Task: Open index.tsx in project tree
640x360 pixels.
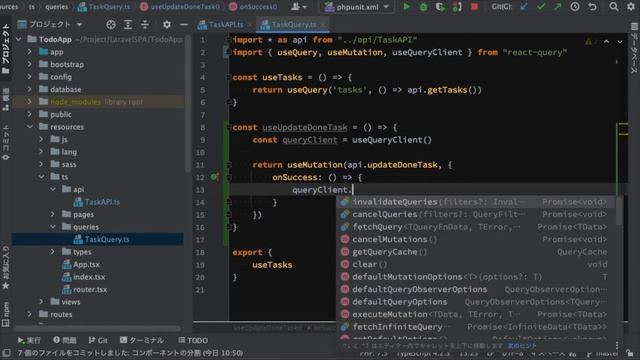Action: coord(84,277)
